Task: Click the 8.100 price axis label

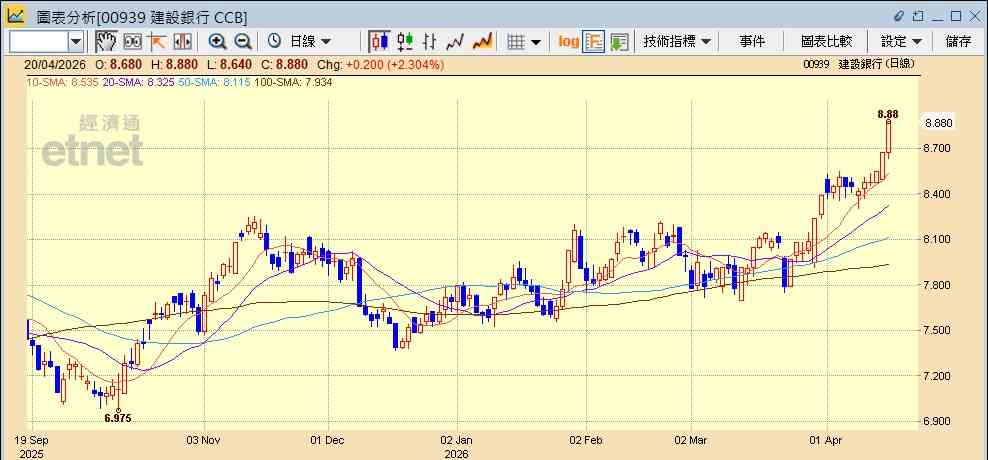Action: click(937, 239)
